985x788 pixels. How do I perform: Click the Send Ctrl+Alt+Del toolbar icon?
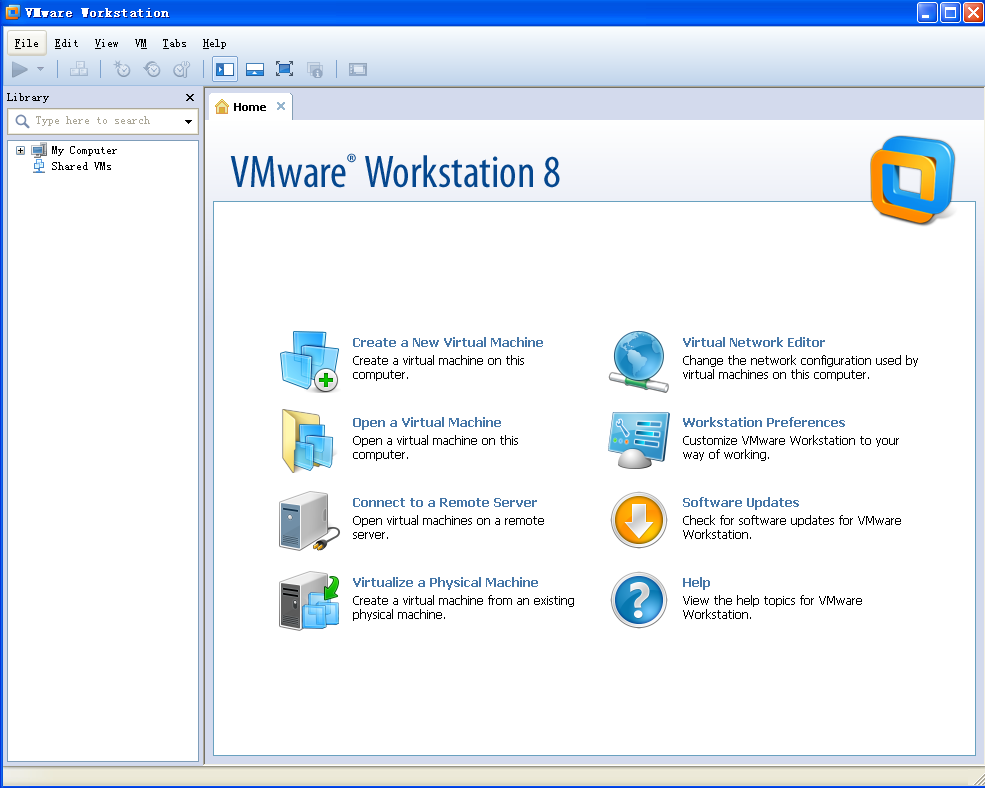click(x=79, y=69)
